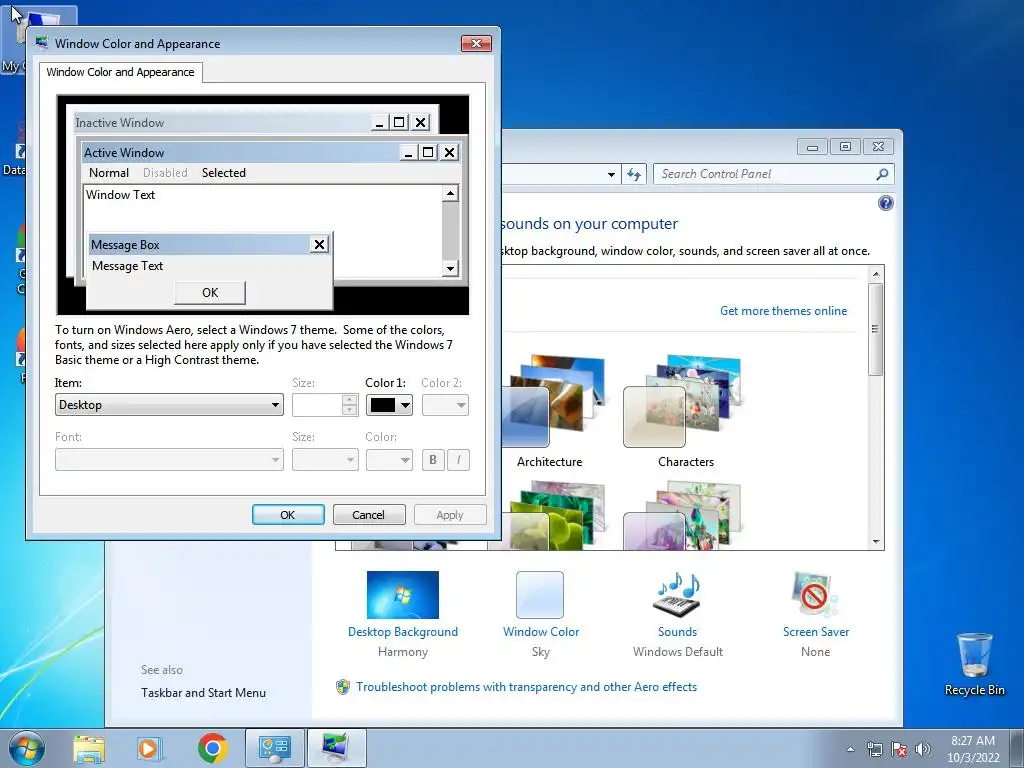Viewport: 1024px width, 768px height.
Task: Confirm the dialog with the OK button
Action: [x=288, y=515]
